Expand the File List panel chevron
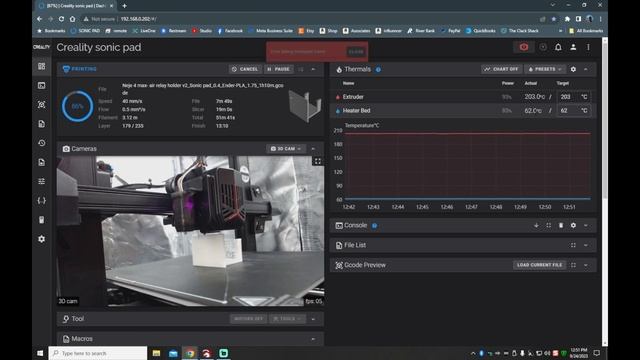The height and width of the screenshot is (360, 640). 586,245
